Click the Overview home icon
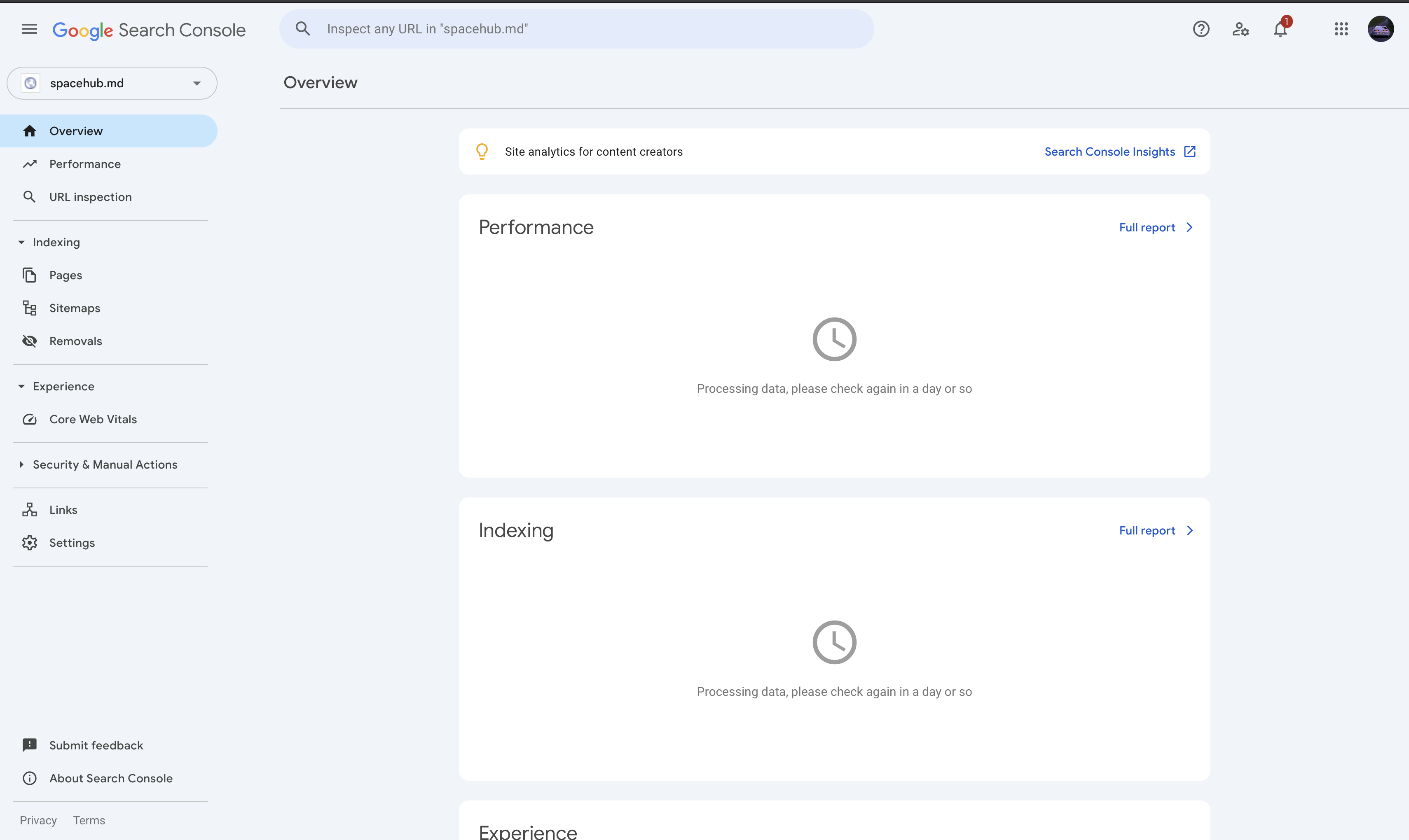The width and height of the screenshot is (1409, 840). (x=29, y=131)
